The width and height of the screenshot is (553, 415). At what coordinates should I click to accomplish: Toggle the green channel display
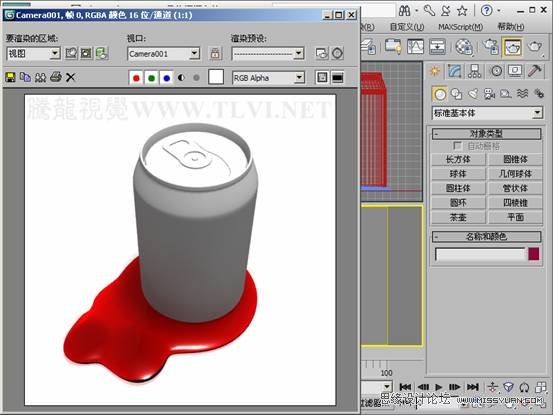click(x=151, y=78)
